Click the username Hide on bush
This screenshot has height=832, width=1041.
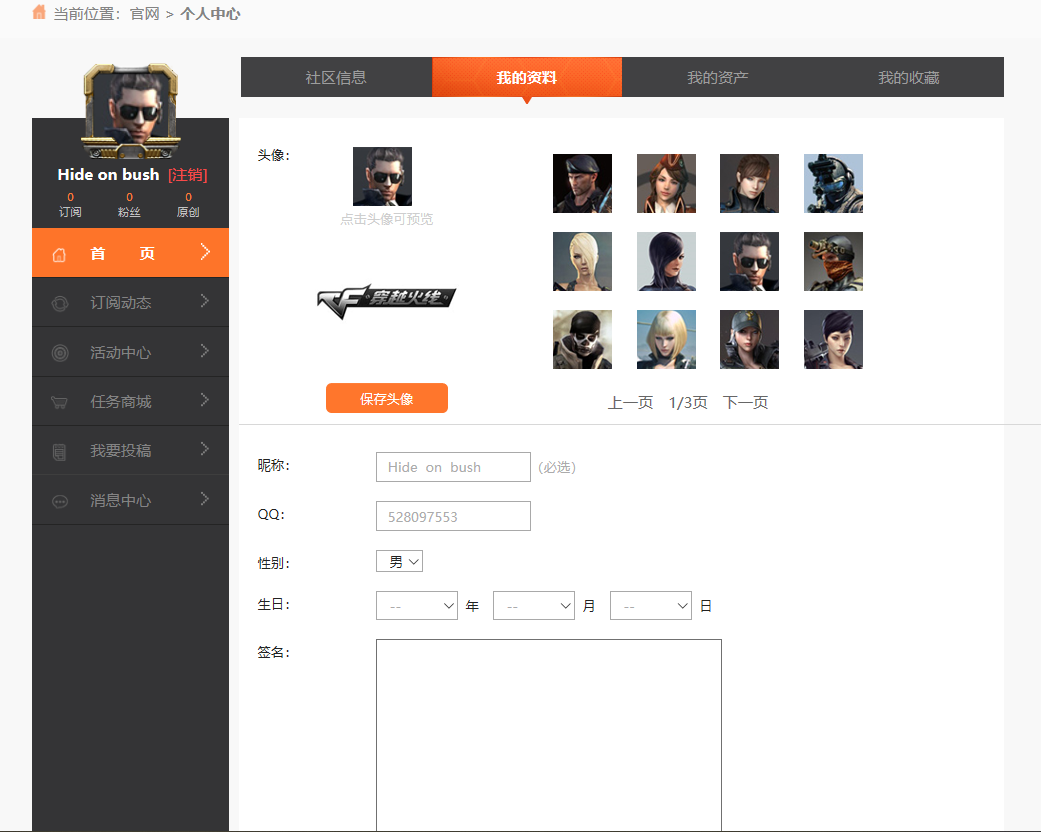pyautogui.click(x=108, y=175)
